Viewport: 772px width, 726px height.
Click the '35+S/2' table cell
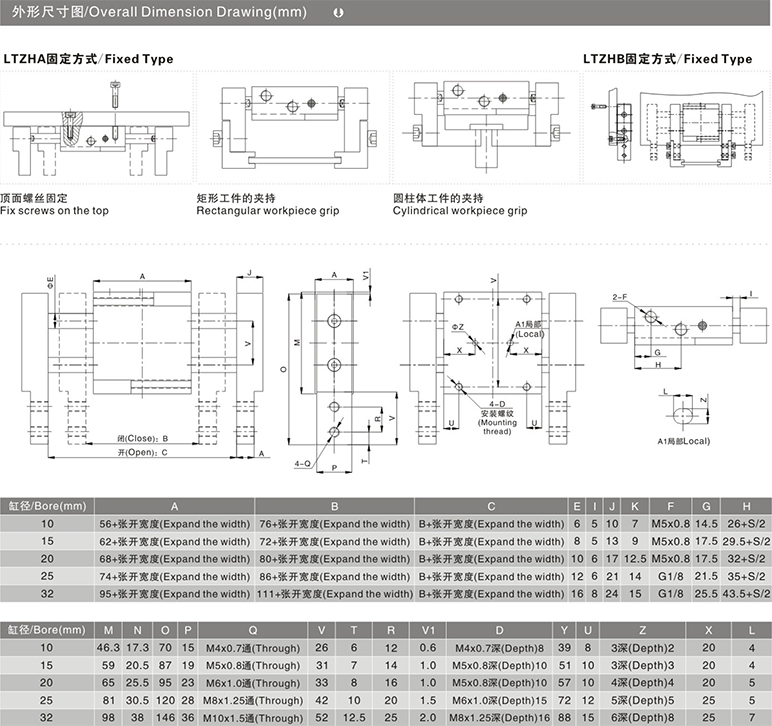pyautogui.click(x=746, y=576)
